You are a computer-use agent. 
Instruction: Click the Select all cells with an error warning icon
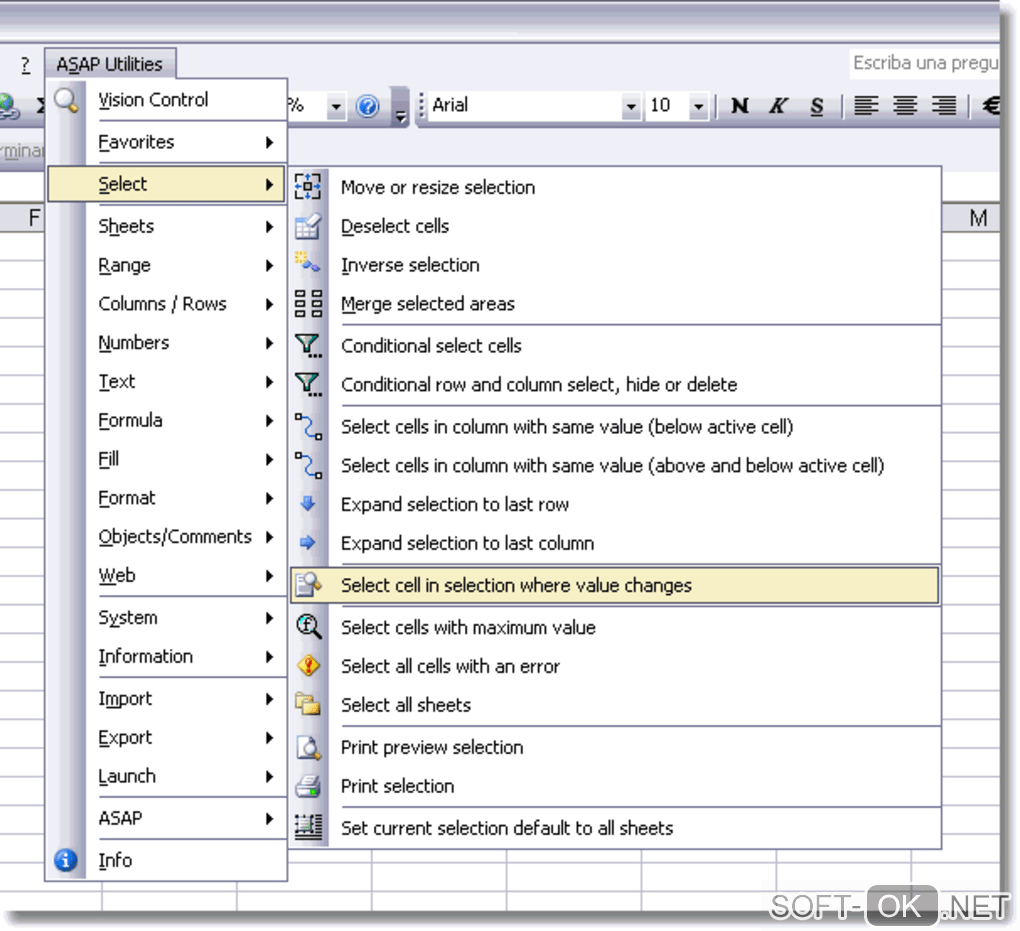coord(308,666)
